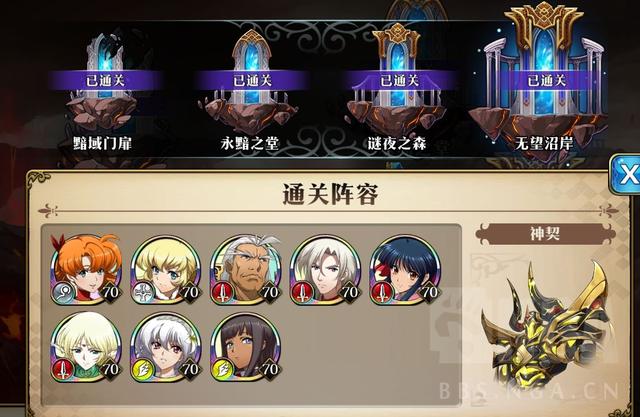Open the 黯域门扉 stage portal
Viewport: 640px width, 417px height.
pyautogui.click(x=104, y=88)
